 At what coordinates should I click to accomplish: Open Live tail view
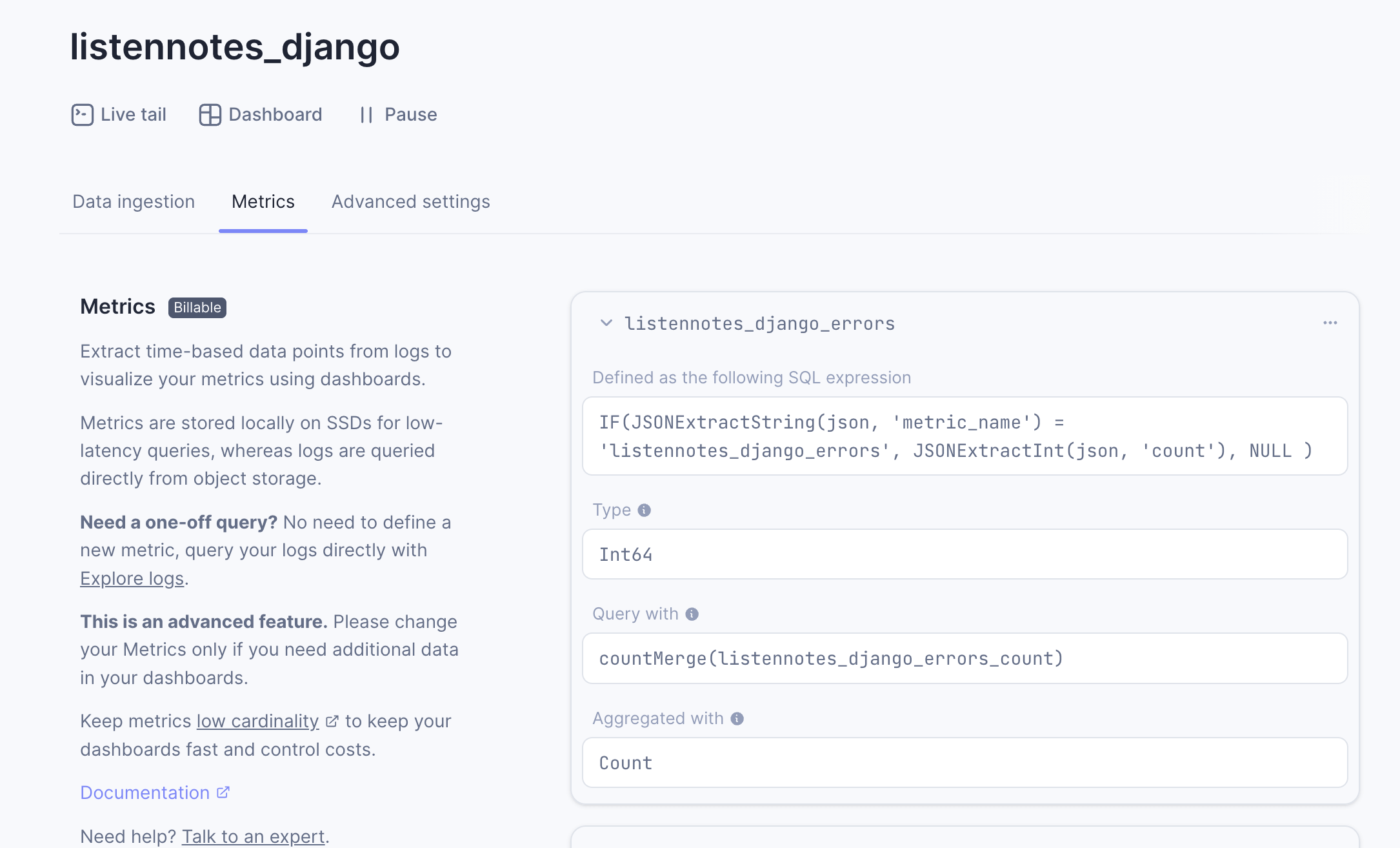pos(119,115)
